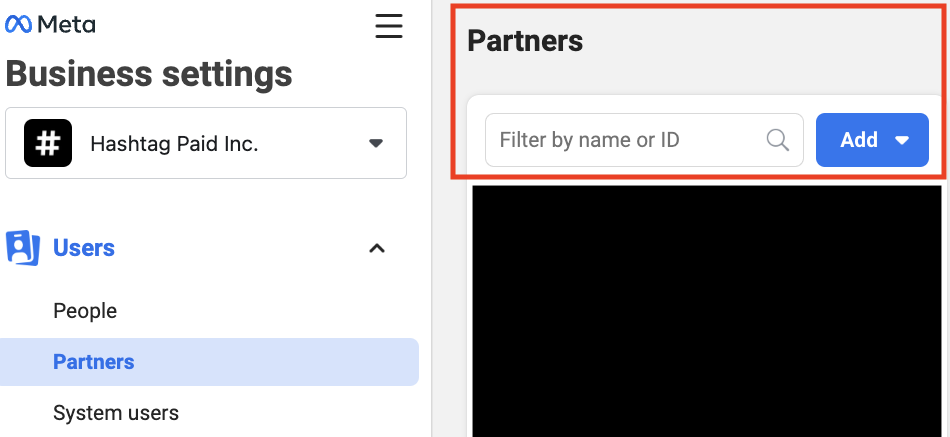950x437 pixels.
Task: Click the vertical divider beside the sidebar
Action: pos(431,300)
